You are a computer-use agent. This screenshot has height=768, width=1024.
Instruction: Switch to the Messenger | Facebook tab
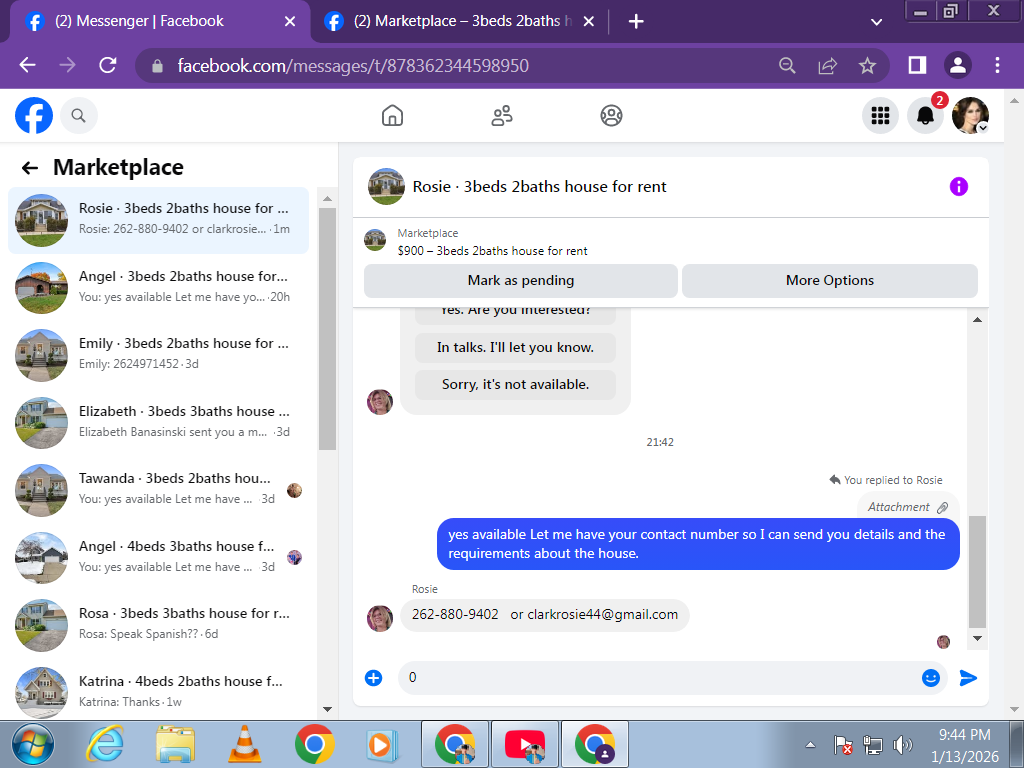139,21
